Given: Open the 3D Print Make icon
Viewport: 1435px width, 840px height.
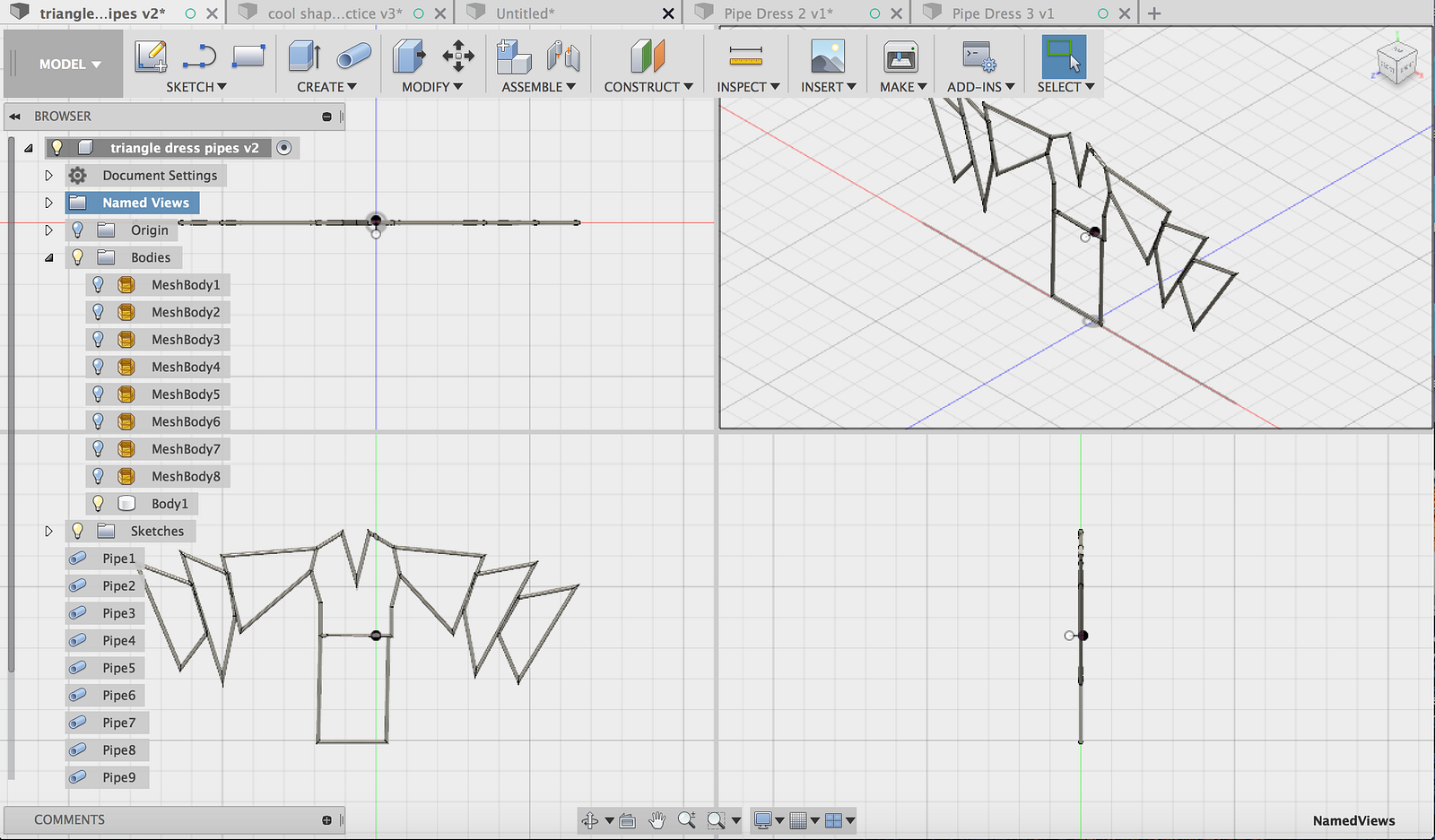Looking at the screenshot, I should 900,56.
